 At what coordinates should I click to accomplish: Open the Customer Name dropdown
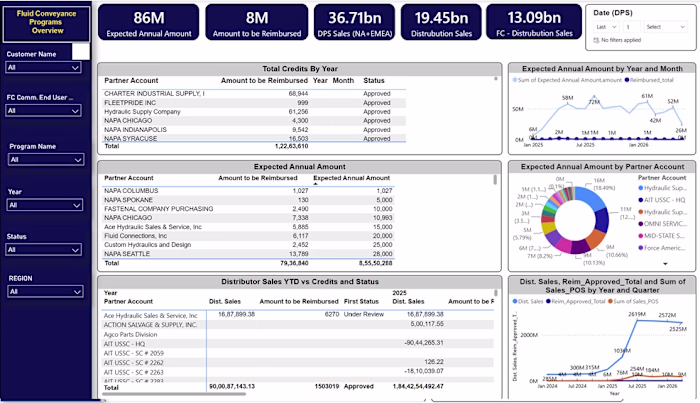[43, 67]
